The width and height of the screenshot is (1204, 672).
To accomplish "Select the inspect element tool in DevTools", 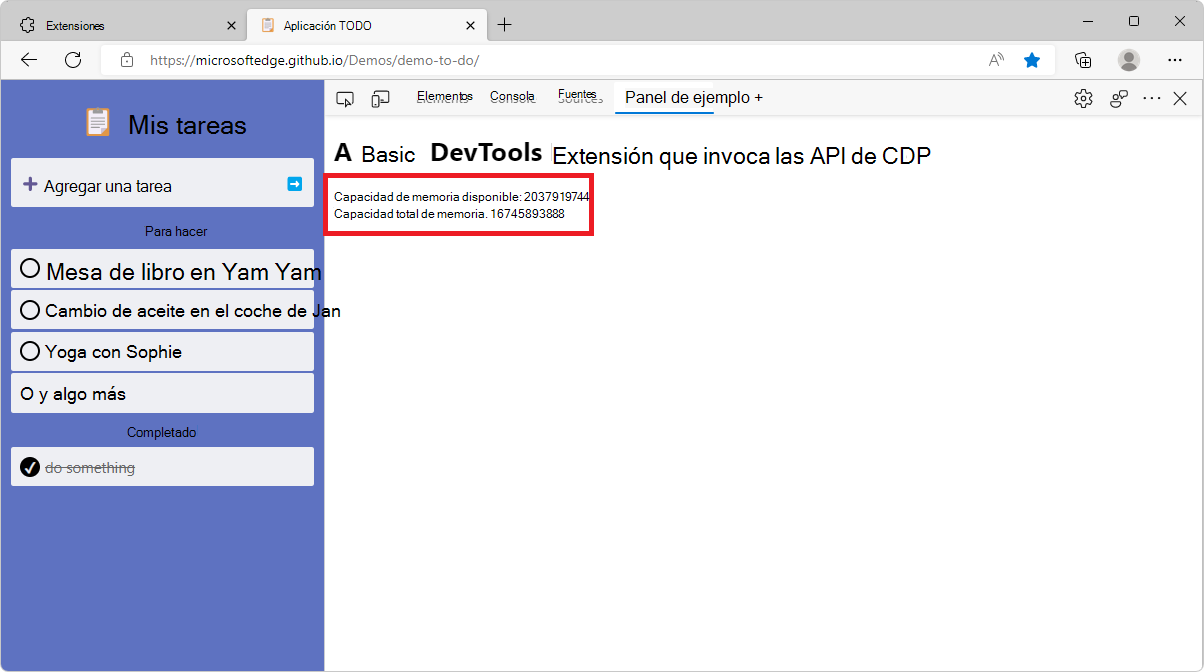I will pyautogui.click(x=345, y=98).
